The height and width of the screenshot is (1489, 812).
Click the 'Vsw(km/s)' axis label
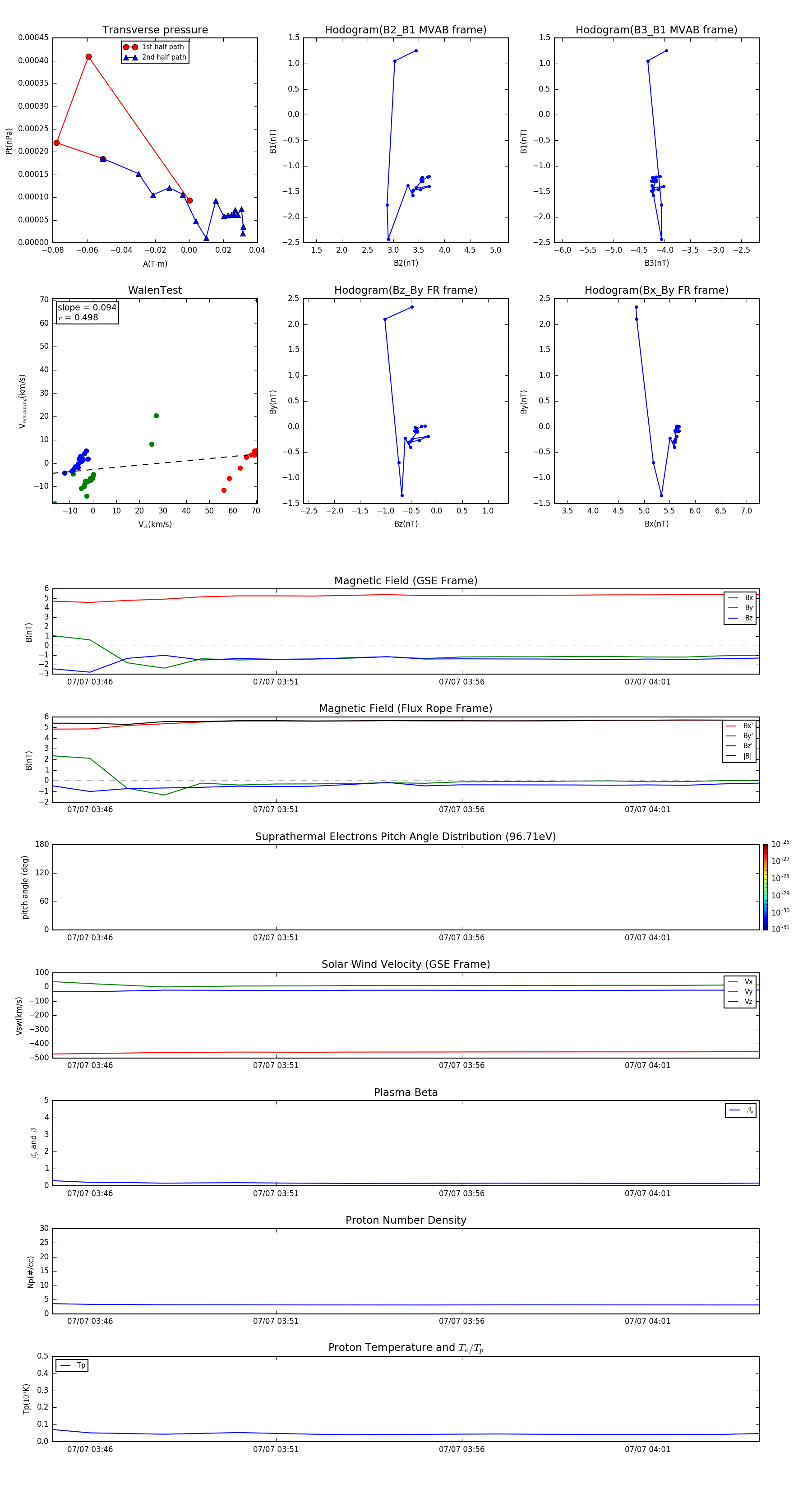point(19,1016)
